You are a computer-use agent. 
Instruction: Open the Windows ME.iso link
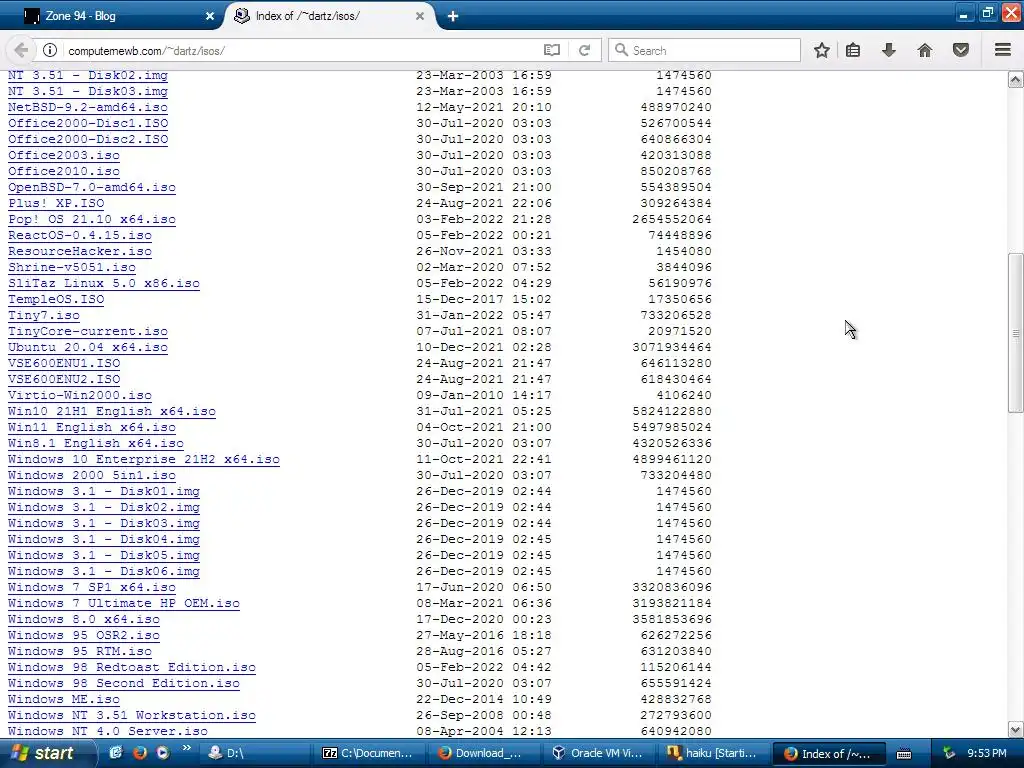coord(63,699)
